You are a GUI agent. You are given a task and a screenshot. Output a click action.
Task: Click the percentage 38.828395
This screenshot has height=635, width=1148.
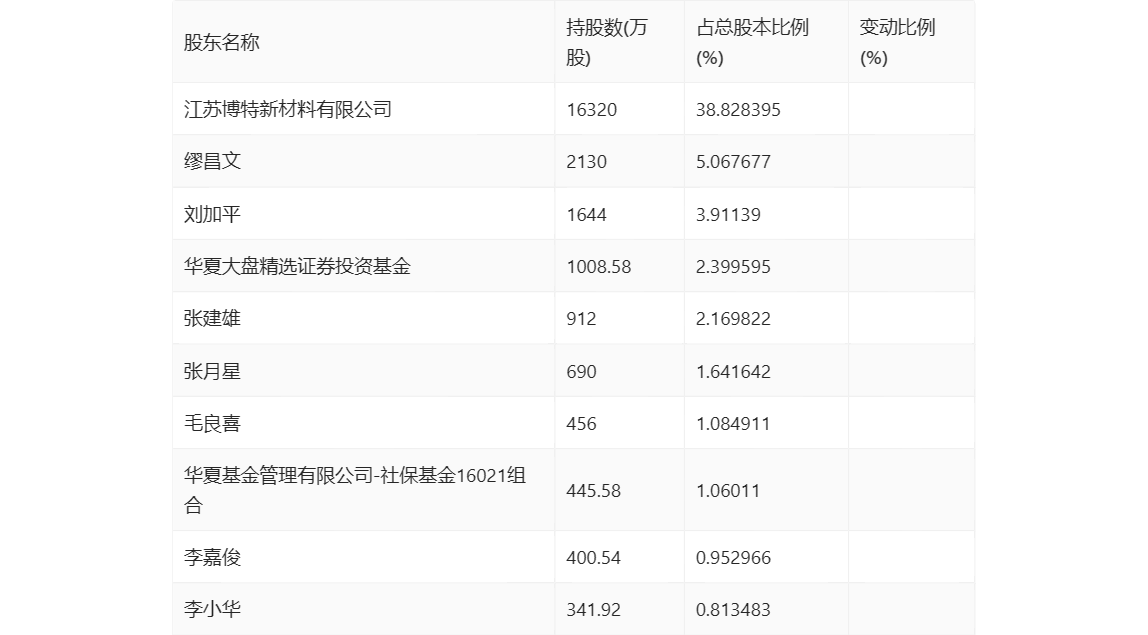[738, 110]
